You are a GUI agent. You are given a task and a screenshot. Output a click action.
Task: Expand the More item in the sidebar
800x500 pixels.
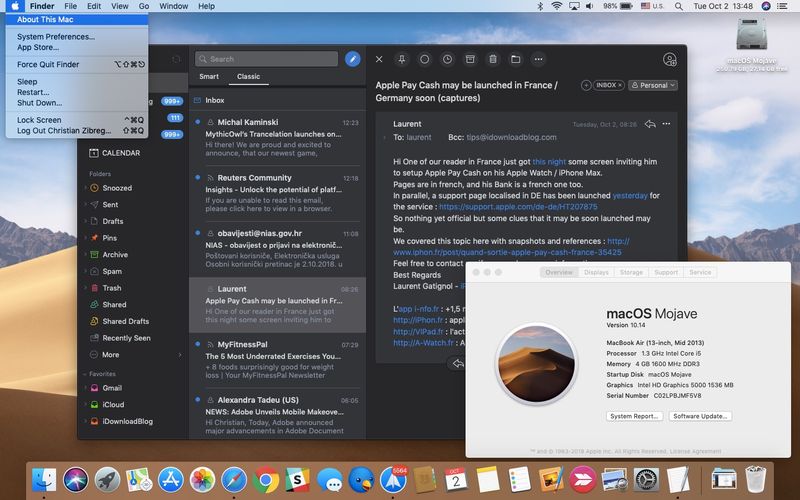[111, 355]
